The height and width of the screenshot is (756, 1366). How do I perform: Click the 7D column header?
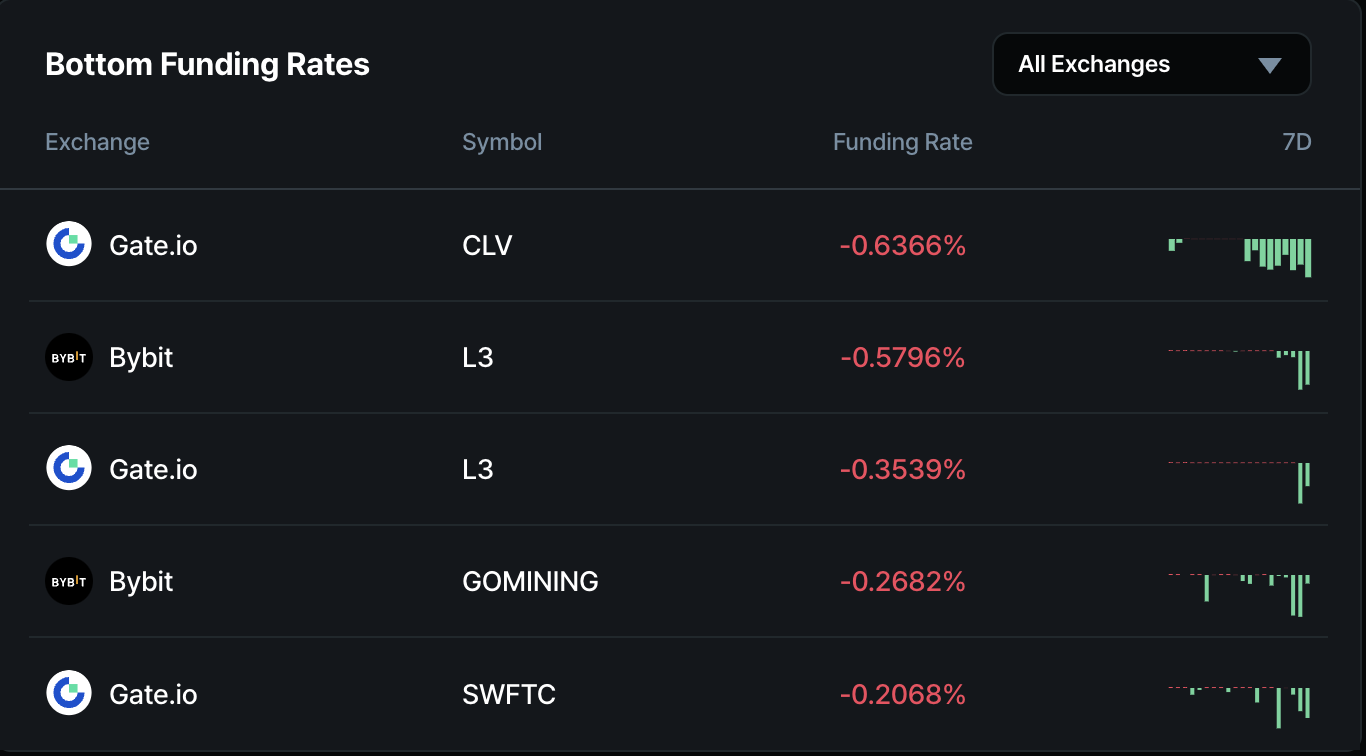coord(1296,142)
